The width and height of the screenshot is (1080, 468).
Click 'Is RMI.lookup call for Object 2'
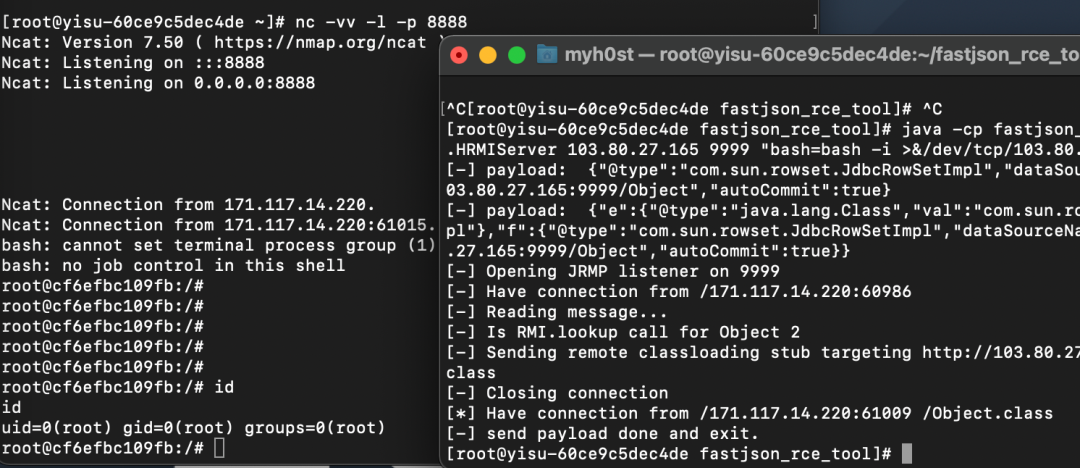(623, 332)
